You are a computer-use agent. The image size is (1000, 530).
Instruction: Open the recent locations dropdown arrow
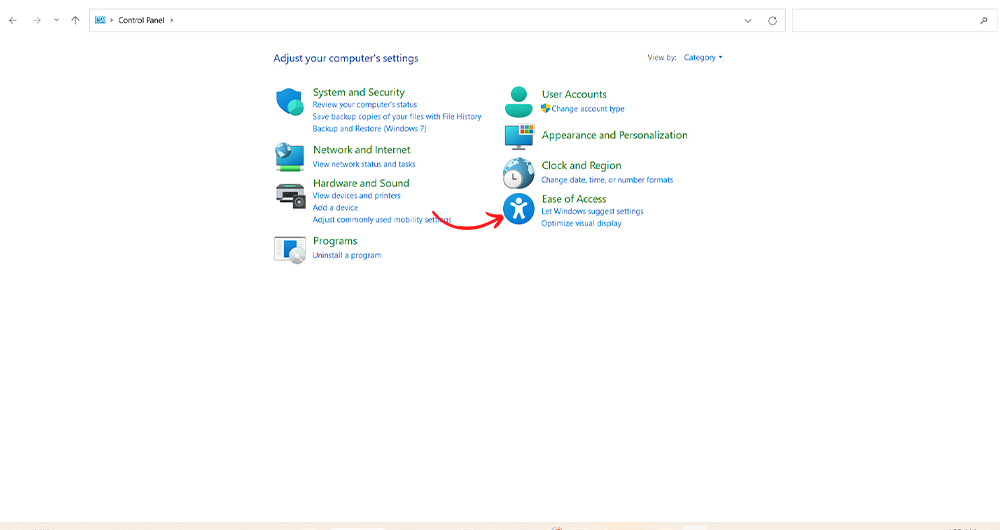pyautogui.click(x=56, y=20)
